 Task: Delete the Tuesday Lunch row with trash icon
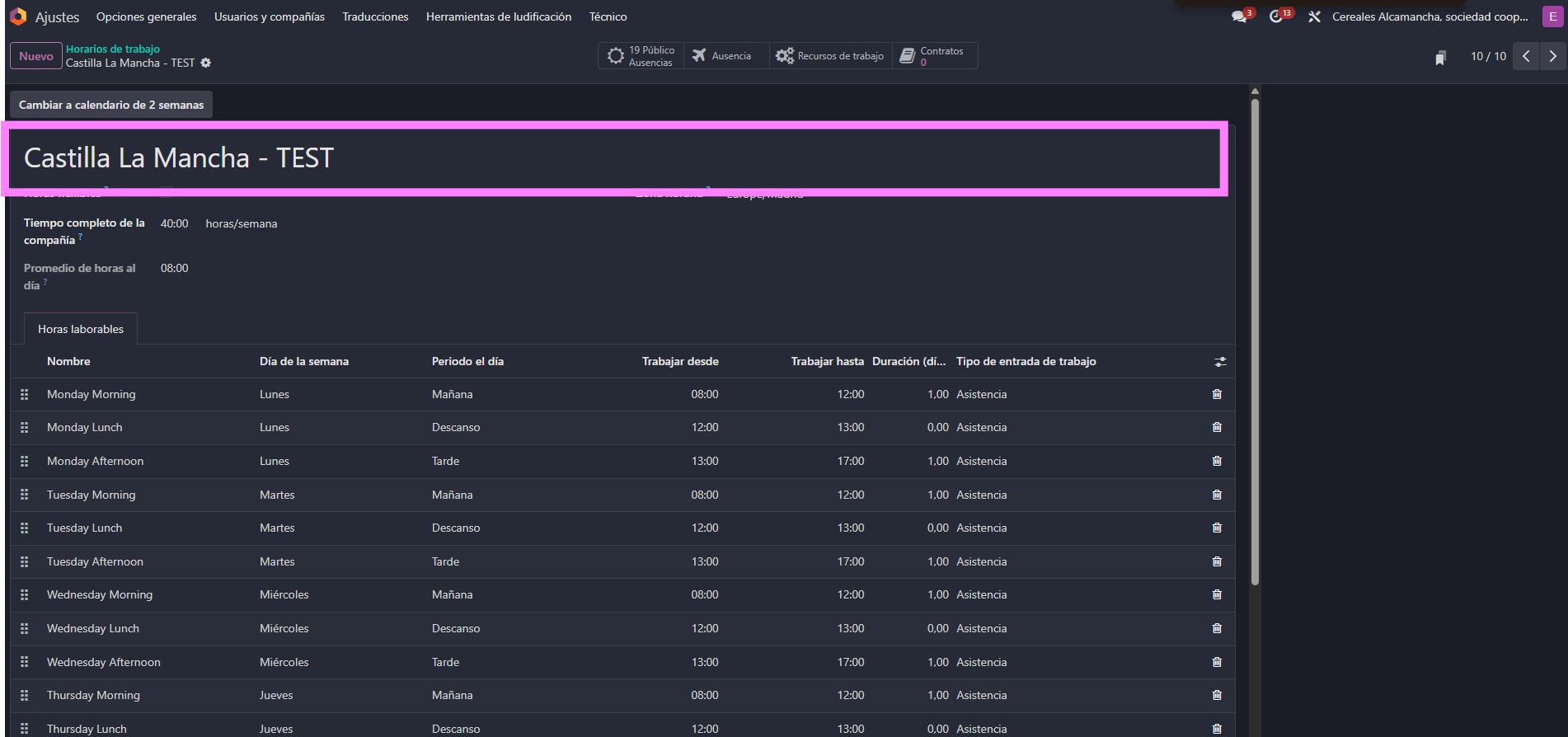1217,528
